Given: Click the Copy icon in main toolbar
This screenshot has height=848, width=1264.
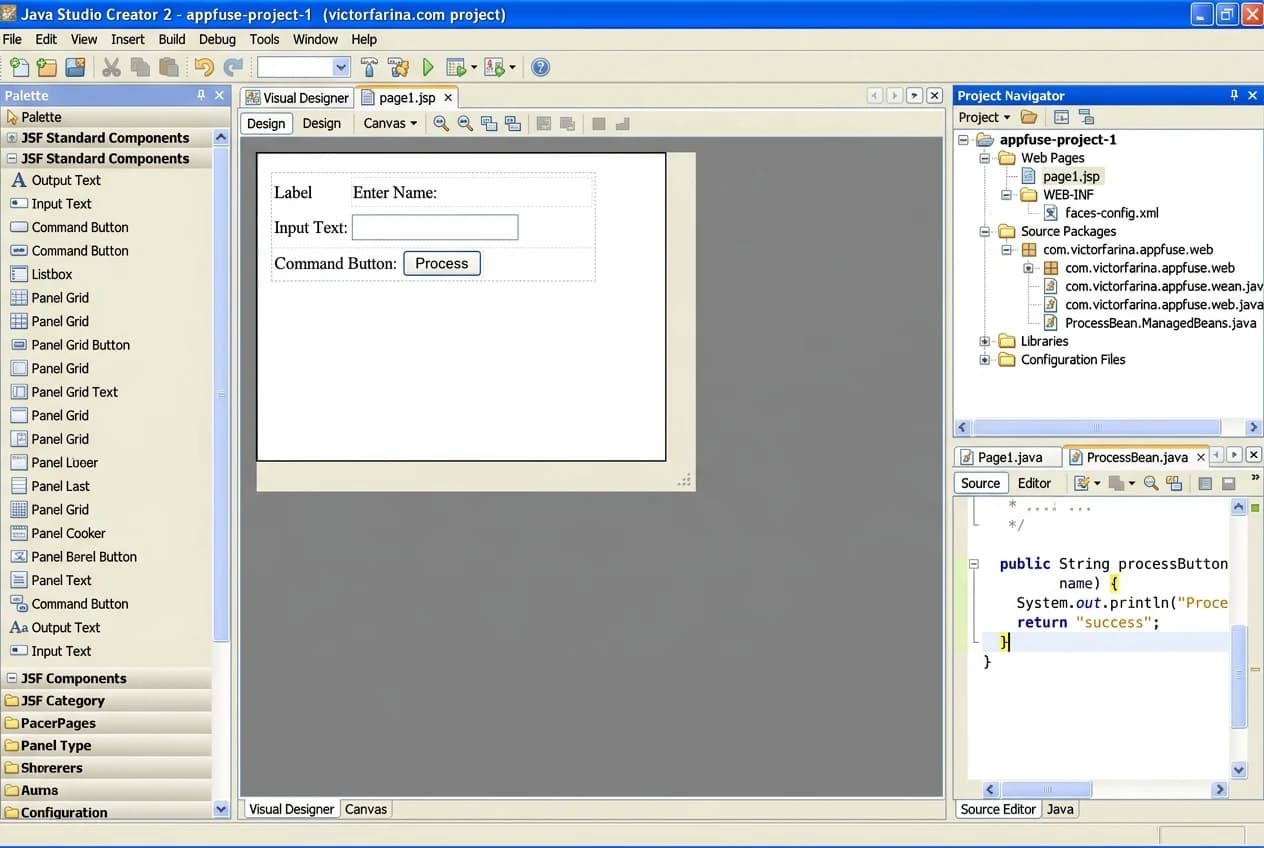Looking at the screenshot, I should coord(140,67).
